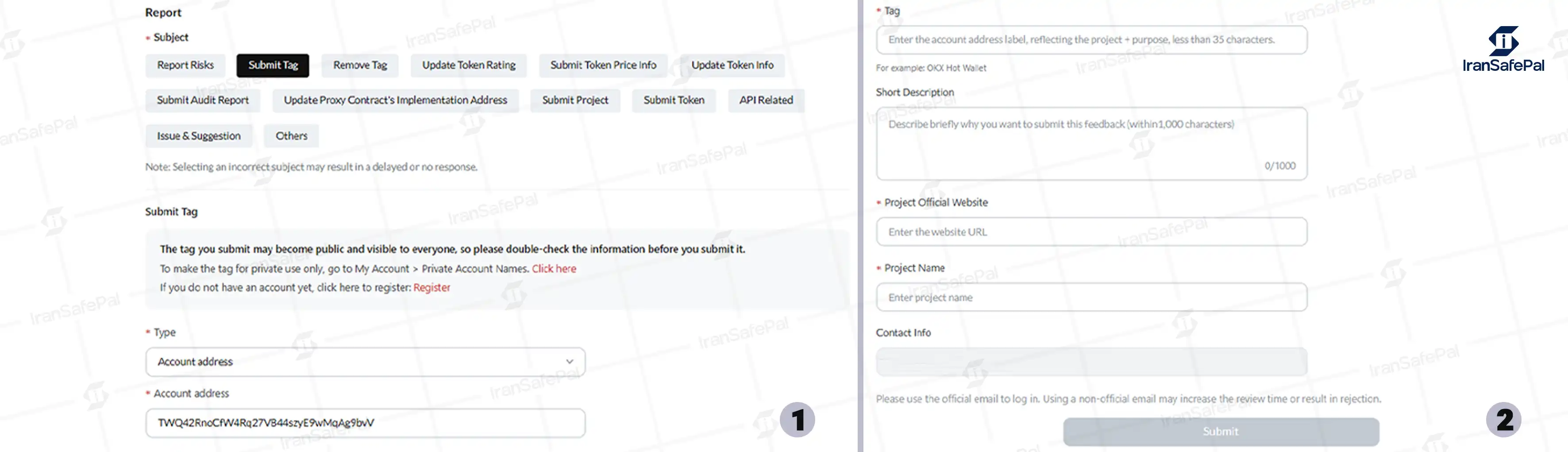This screenshot has height=452, width=1568.
Task: Choose the Submit Tag subject option
Action: (x=273, y=65)
